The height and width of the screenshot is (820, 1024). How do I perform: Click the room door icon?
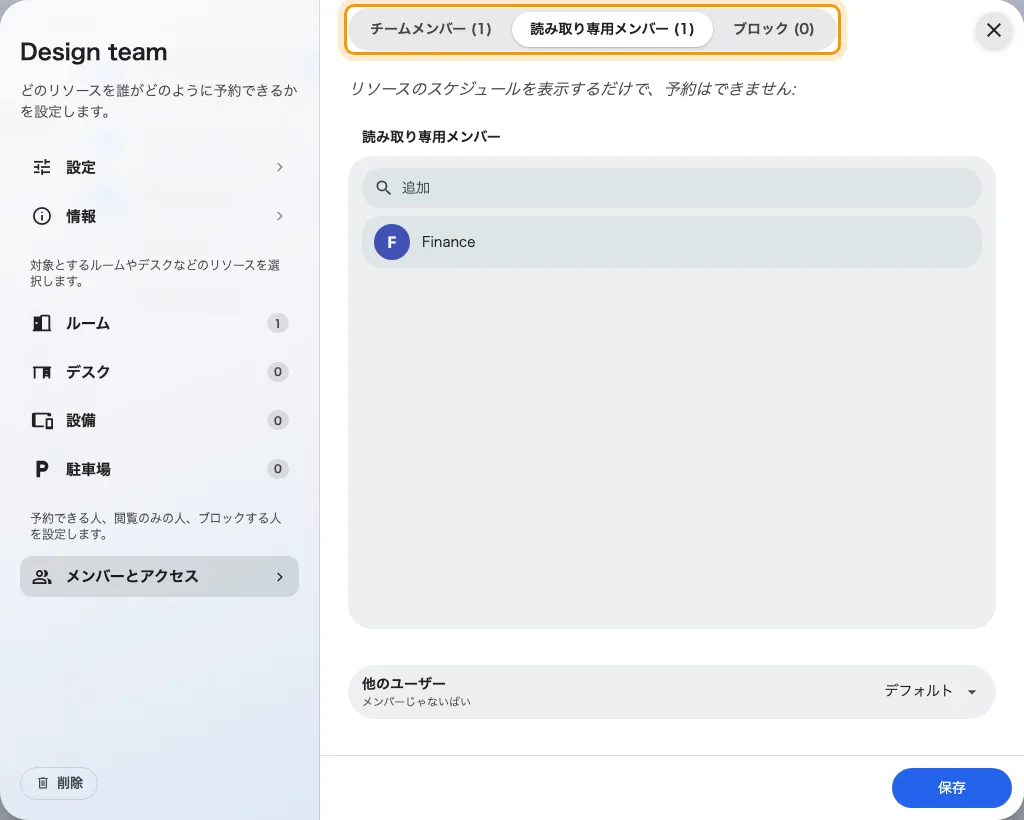42,323
